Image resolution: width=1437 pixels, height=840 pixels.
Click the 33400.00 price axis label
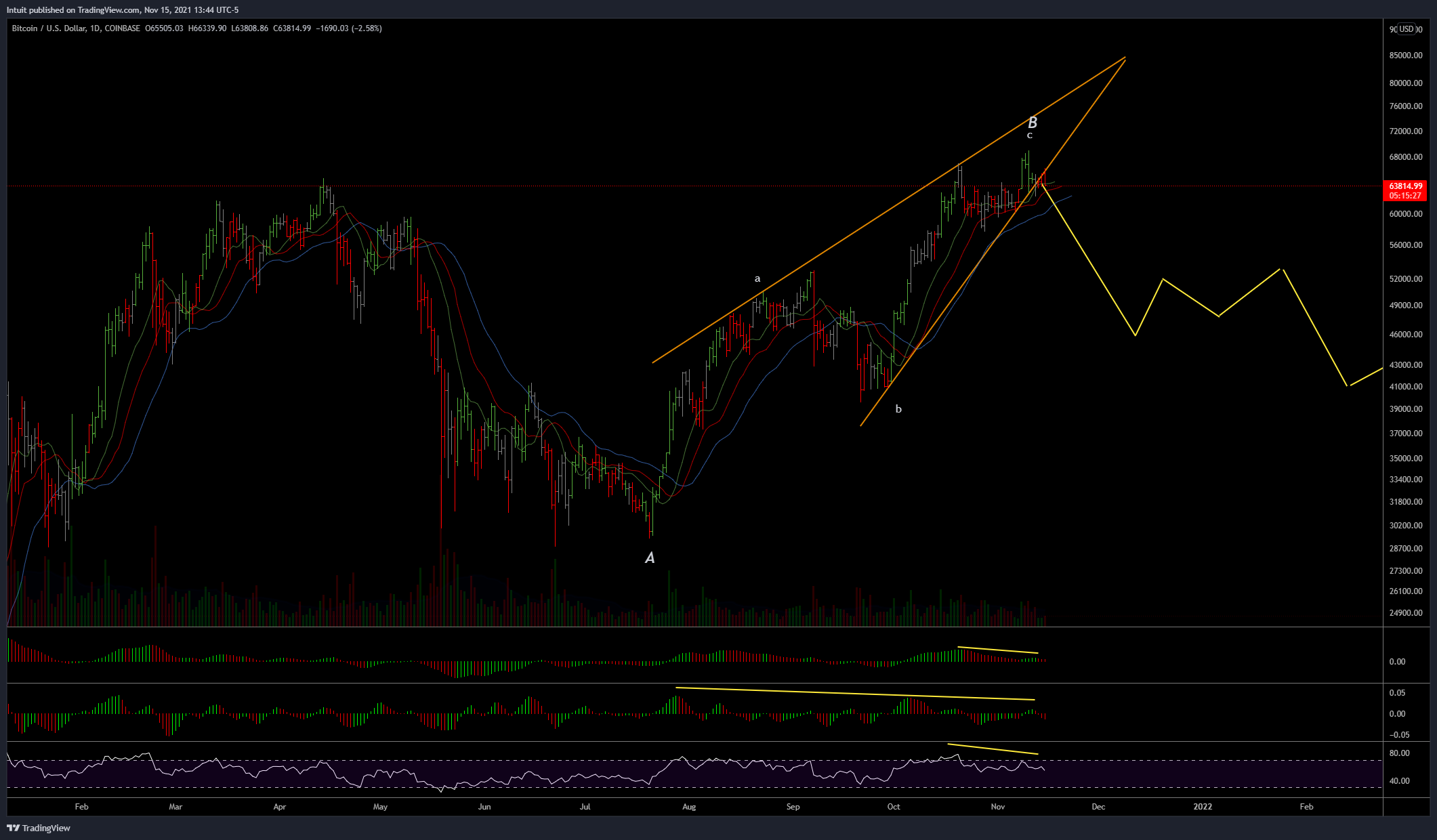[1406, 480]
